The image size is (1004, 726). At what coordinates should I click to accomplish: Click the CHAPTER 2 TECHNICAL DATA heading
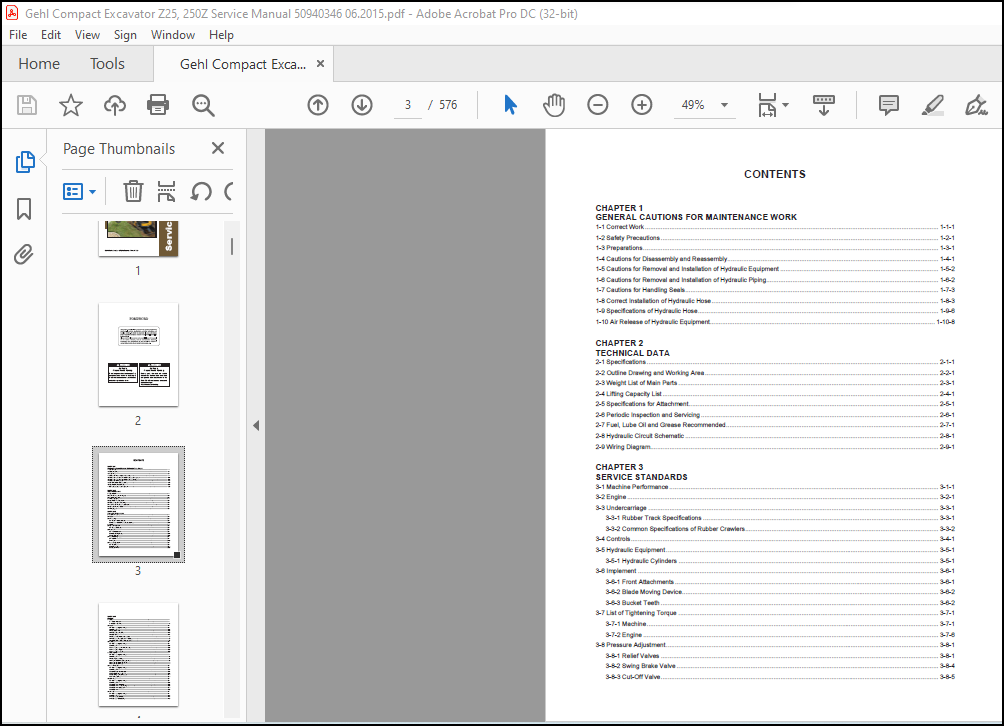click(633, 348)
